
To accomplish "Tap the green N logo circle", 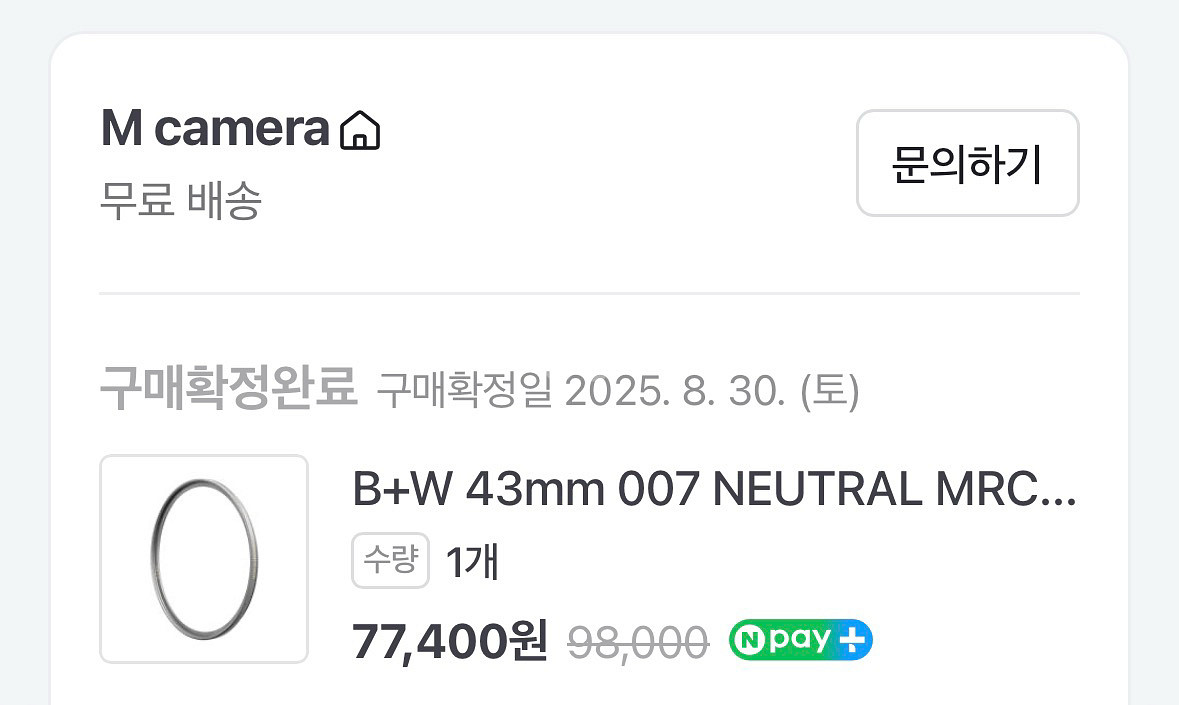I will point(749,640).
